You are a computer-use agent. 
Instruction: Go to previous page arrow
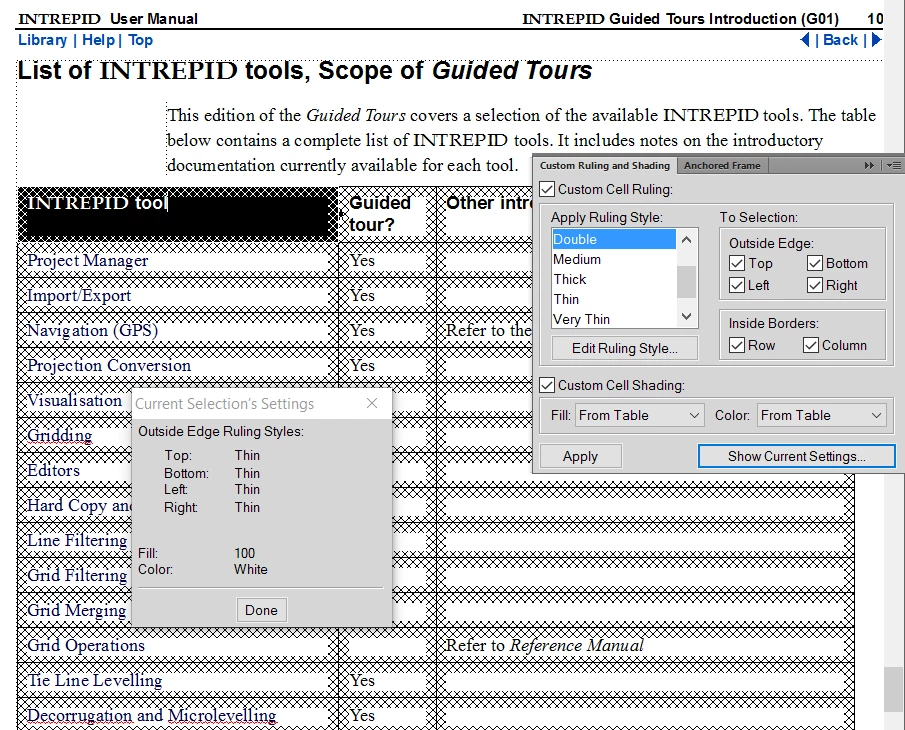click(805, 40)
